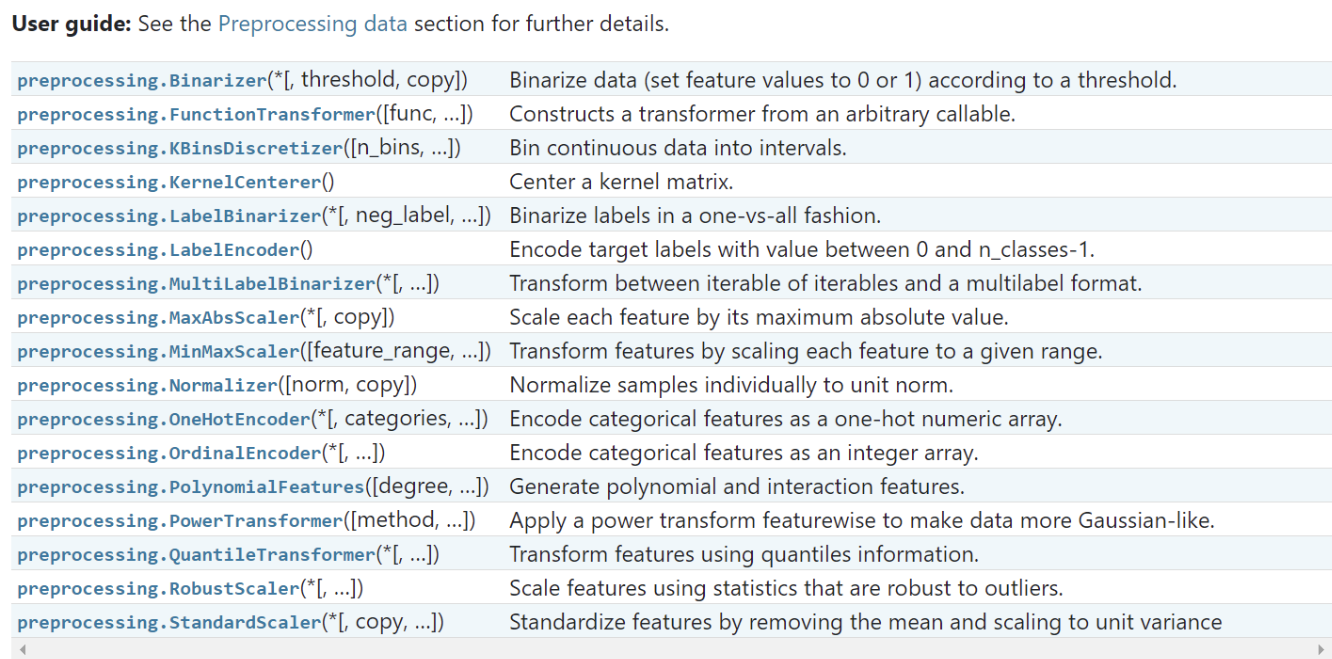Image resolution: width=1332 pixels, height=659 pixels.
Task: Go to preprocessing.KernelCenterer page
Action: point(169,183)
